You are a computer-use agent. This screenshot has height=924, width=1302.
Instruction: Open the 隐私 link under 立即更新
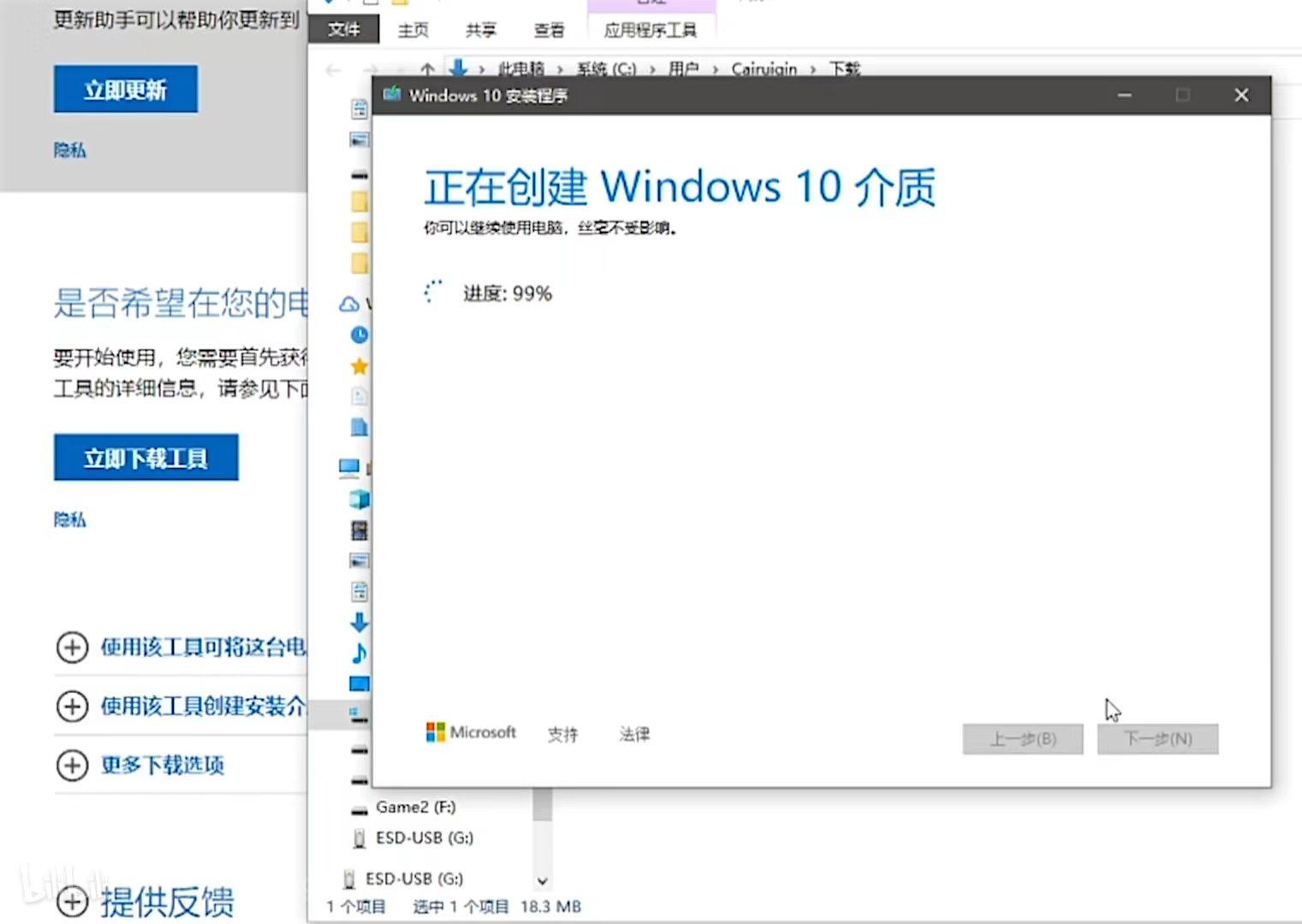pos(70,151)
